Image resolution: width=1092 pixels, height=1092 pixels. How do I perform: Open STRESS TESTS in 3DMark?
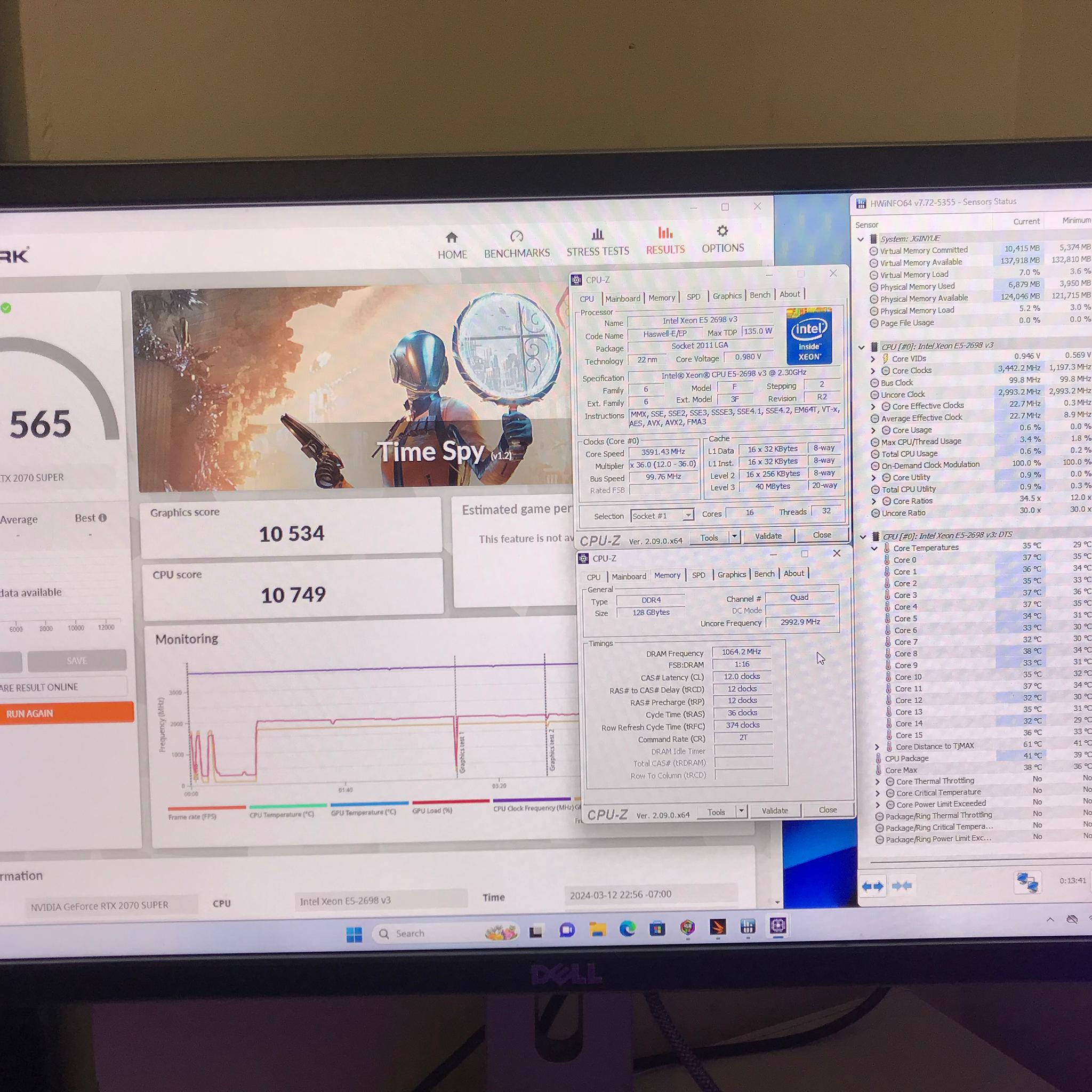click(x=597, y=243)
